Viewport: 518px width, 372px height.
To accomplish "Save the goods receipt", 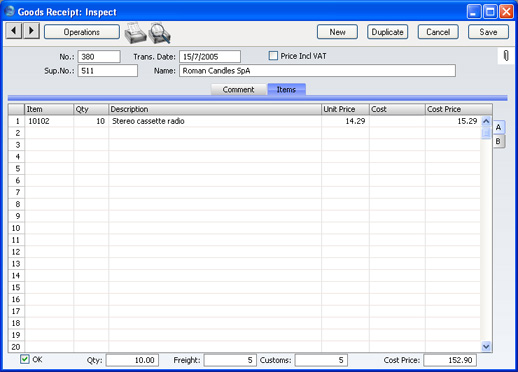I will point(488,32).
